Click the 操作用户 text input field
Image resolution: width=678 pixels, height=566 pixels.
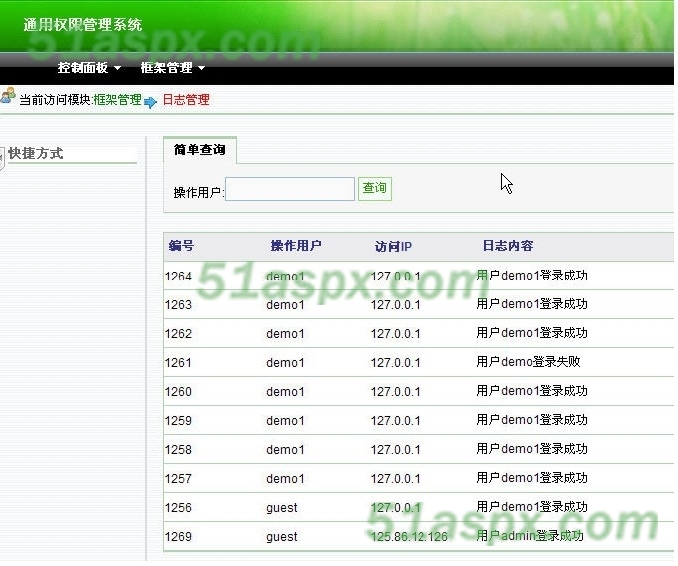coord(290,189)
